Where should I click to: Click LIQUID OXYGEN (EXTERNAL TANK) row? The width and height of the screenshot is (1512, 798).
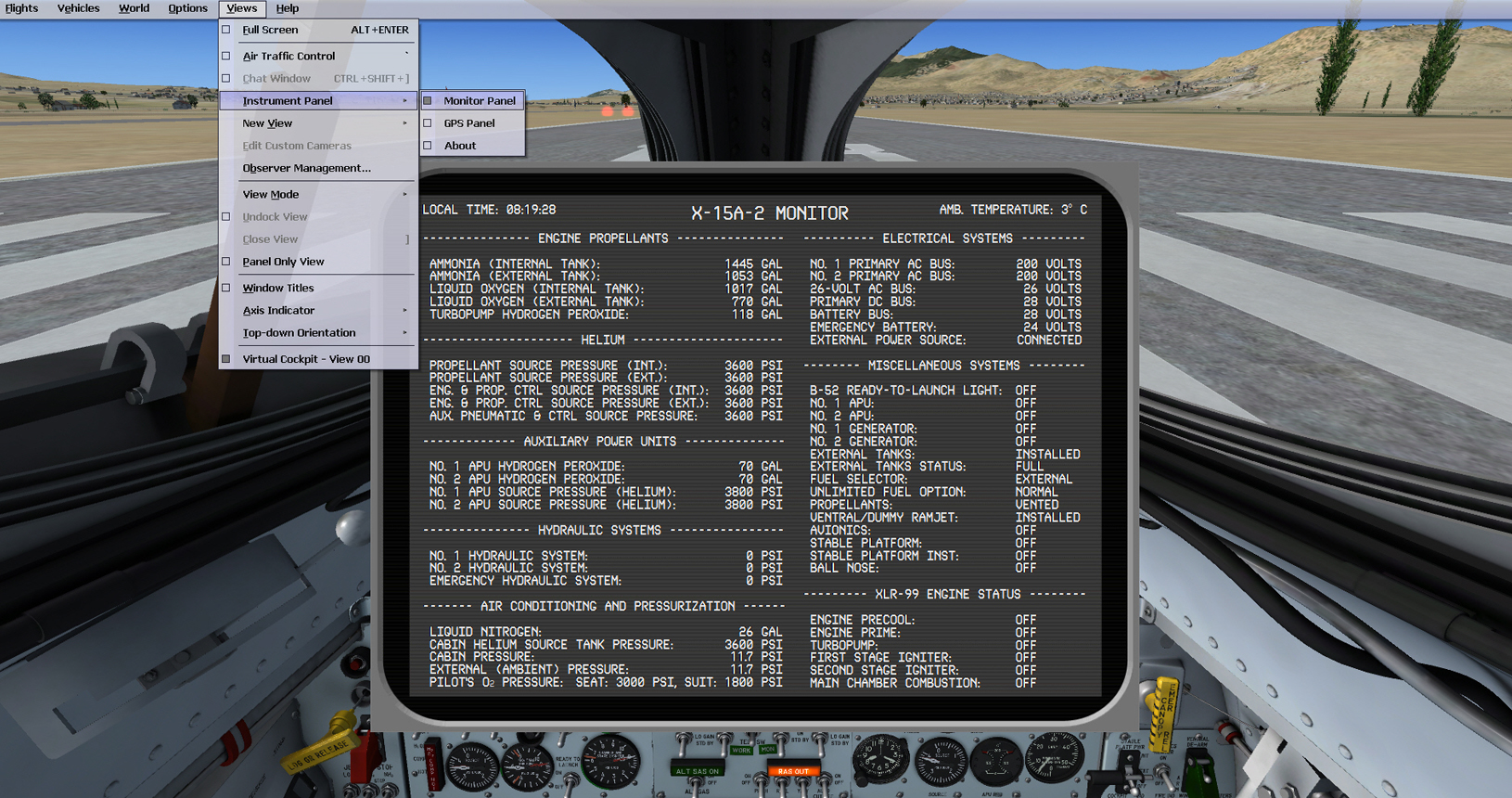[606, 302]
